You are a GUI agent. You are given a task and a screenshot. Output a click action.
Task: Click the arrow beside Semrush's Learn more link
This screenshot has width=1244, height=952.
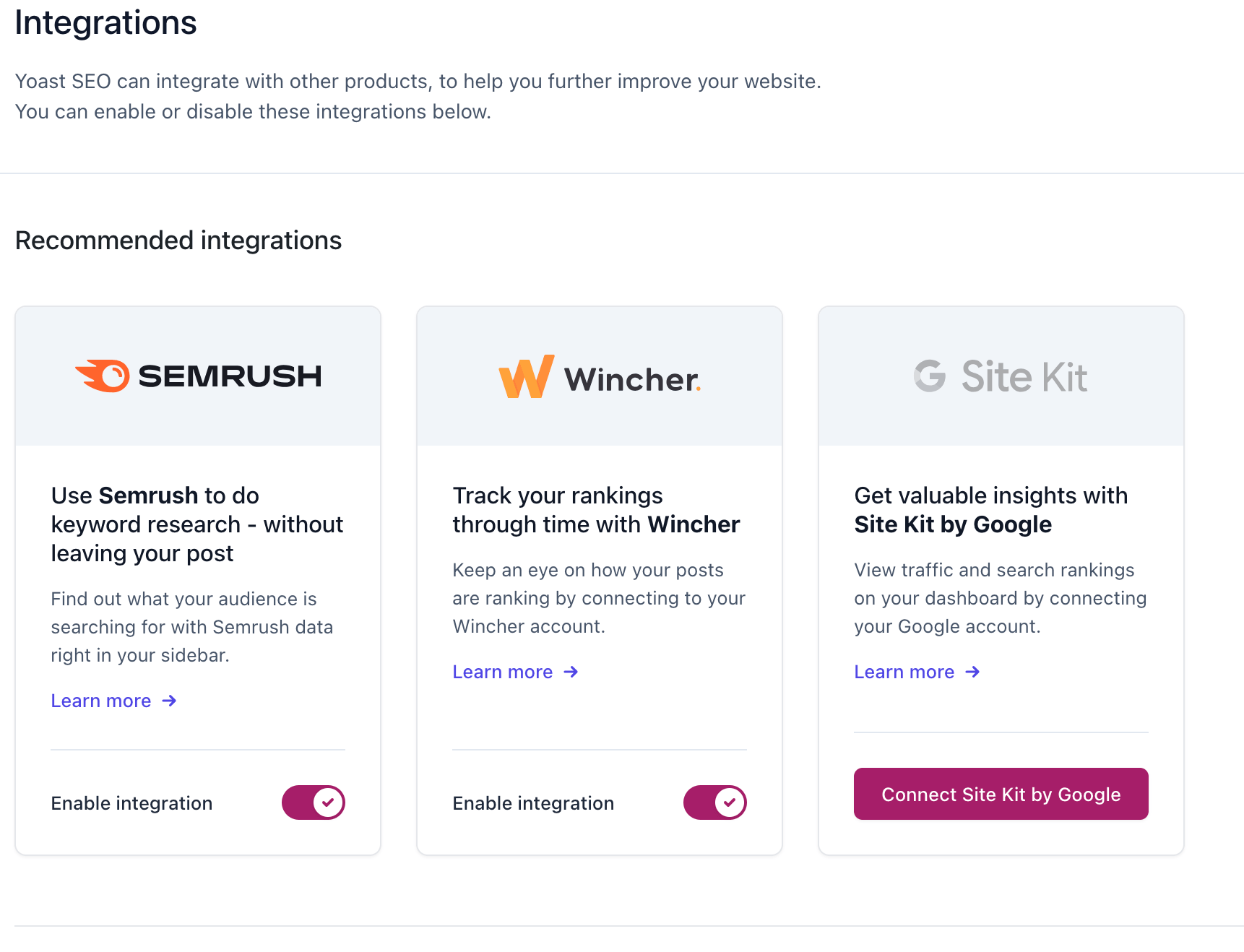pos(170,701)
